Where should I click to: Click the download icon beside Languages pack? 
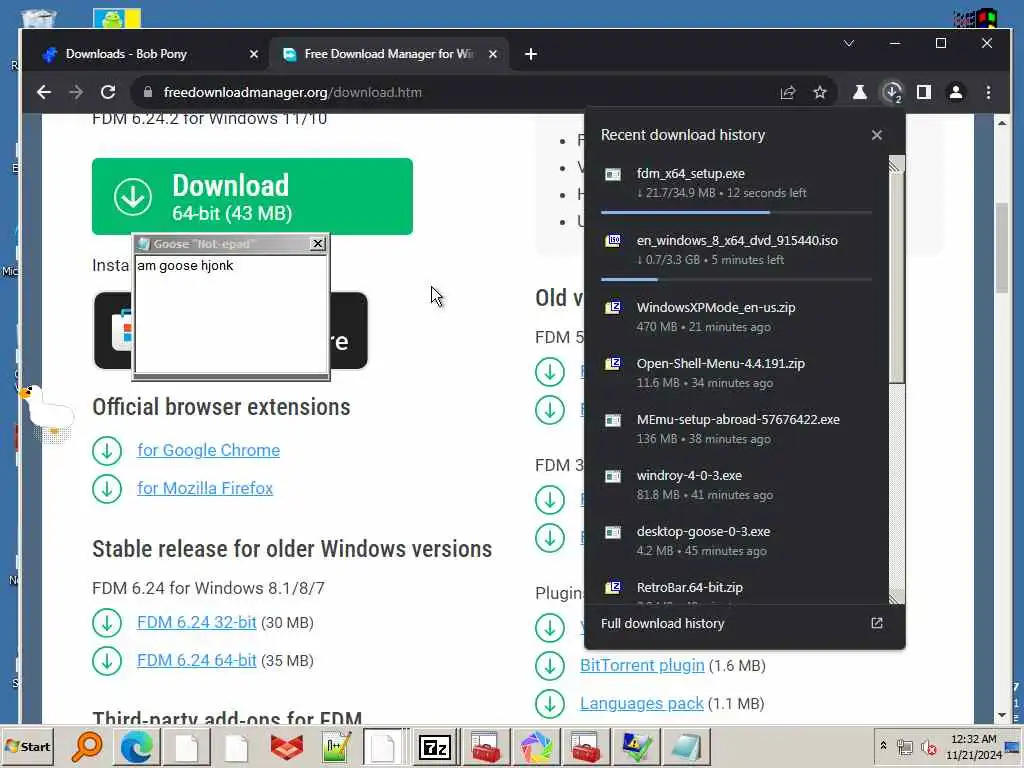[x=550, y=703]
